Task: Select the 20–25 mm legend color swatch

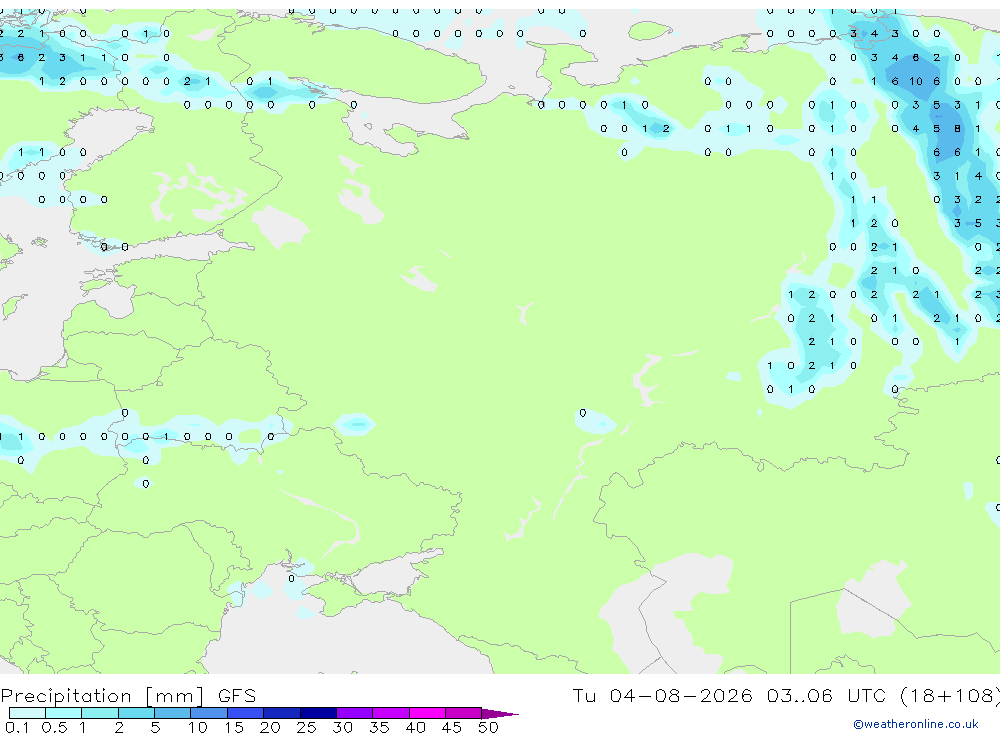Action: pyautogui.click(x=281, y=713)
